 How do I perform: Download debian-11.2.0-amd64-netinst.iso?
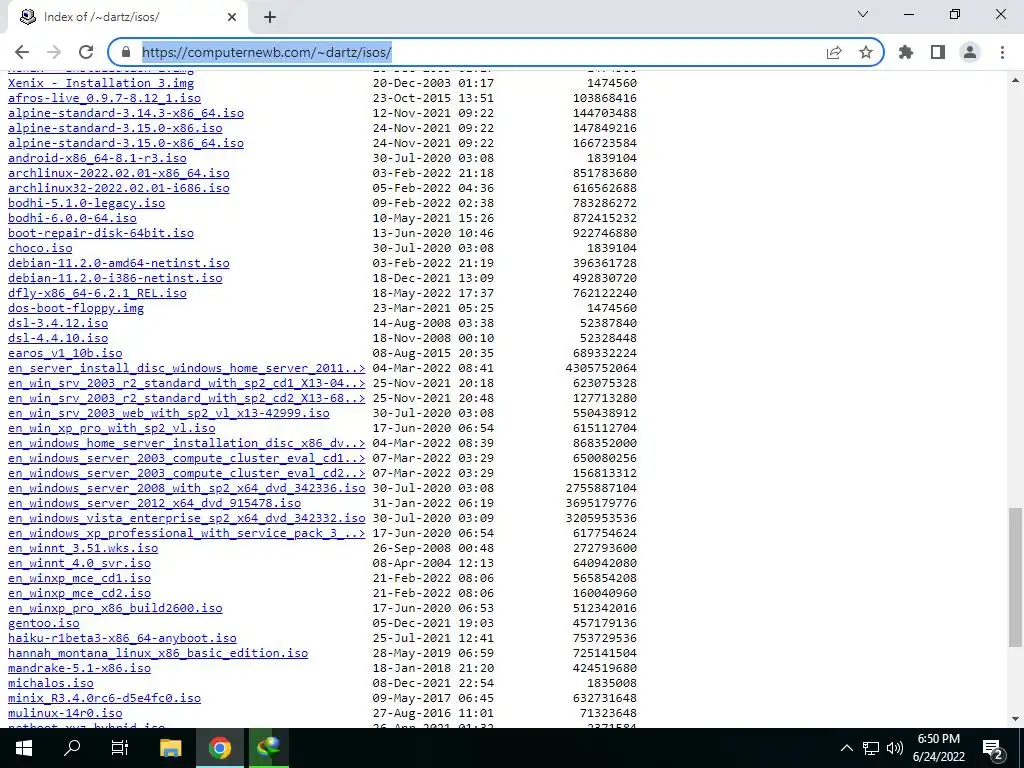tap(119, 263)
